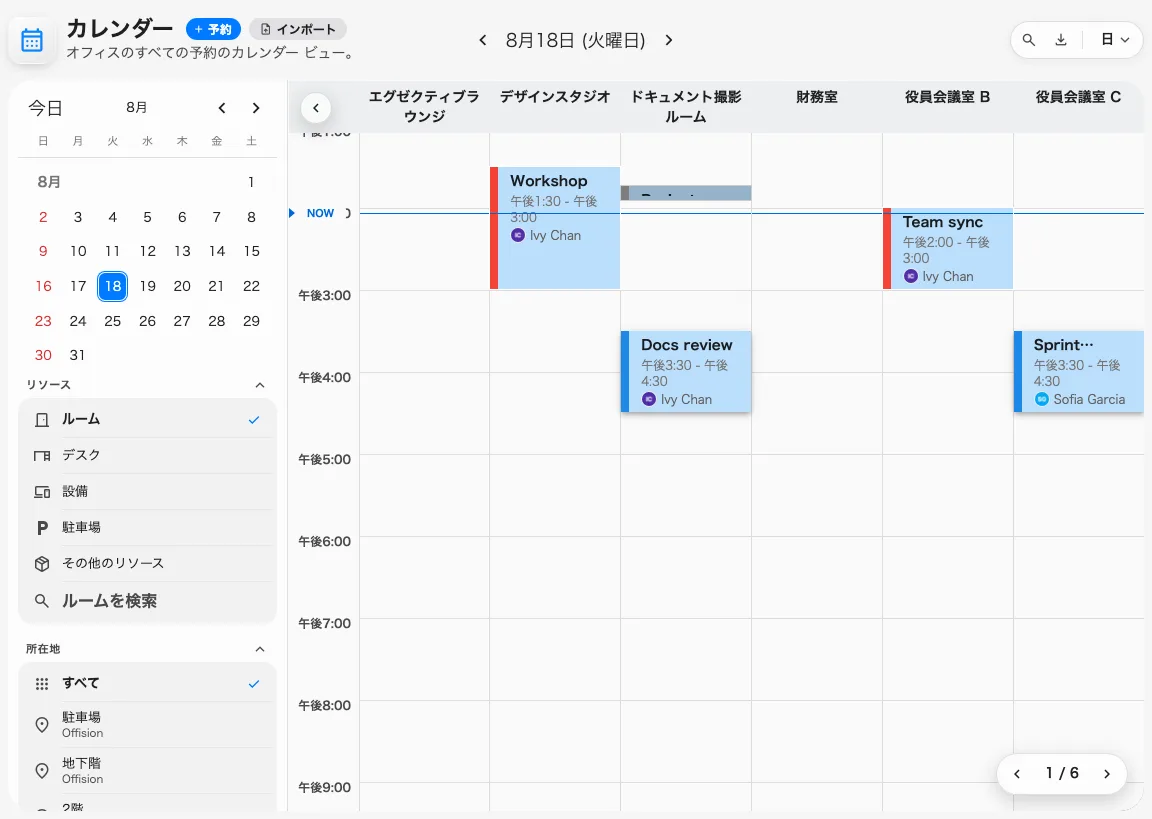Image resolution: width=1152 pixels, height=819 pixels.
Task: Click the 役員会議室 C column header
Action: tap(1079, 97)
